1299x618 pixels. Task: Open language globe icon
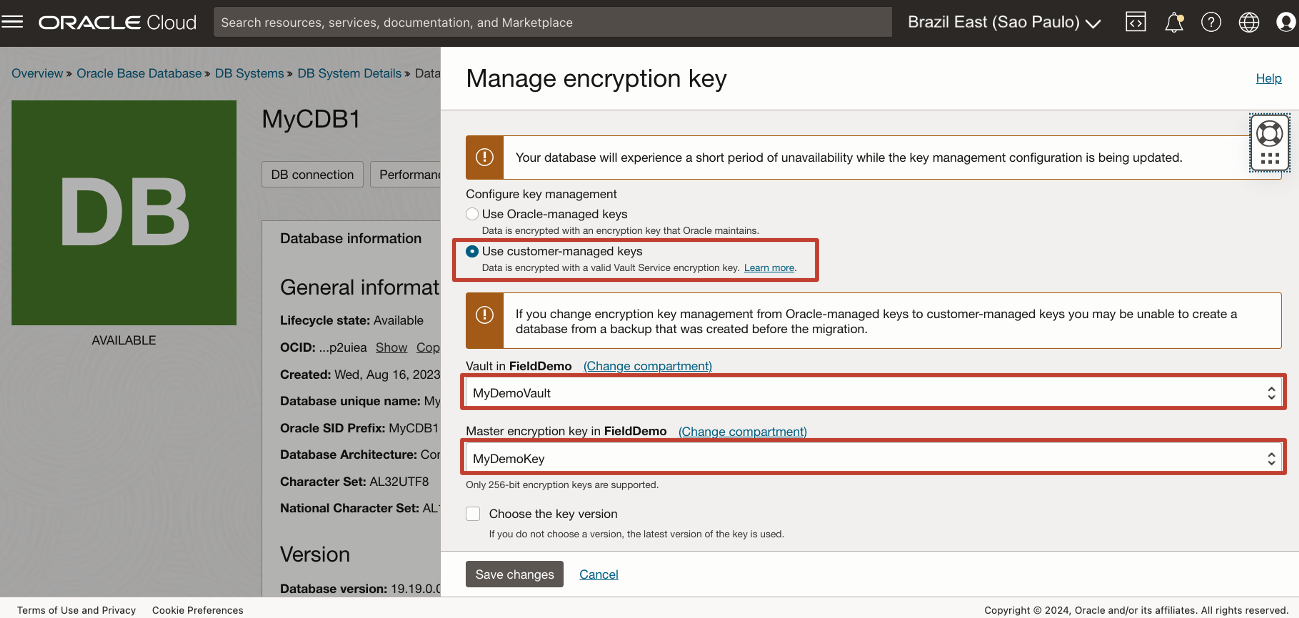[x=1249, y=22]
